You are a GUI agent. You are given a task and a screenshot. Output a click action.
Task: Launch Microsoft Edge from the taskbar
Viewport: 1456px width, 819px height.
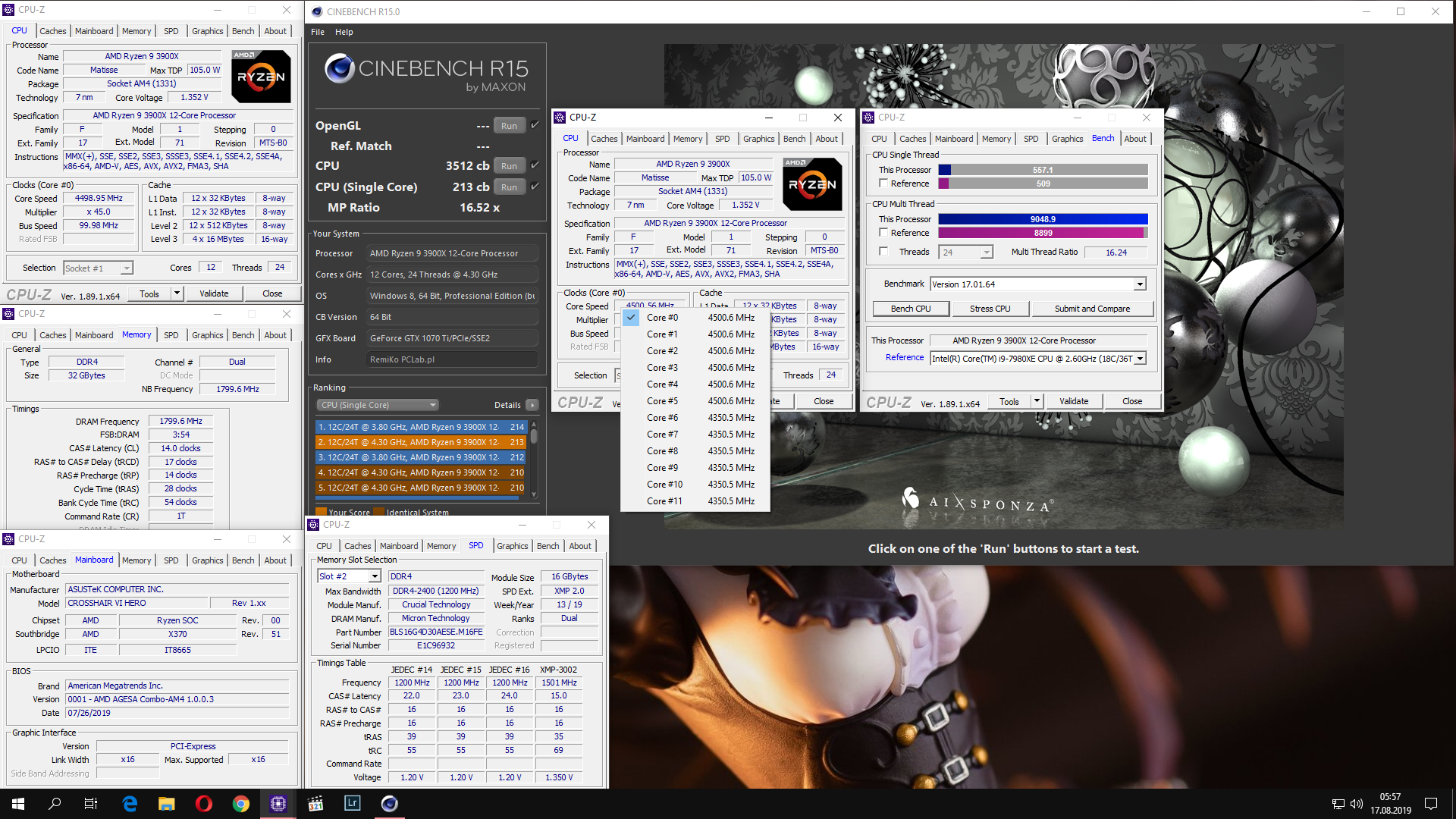tap(130, 804)
